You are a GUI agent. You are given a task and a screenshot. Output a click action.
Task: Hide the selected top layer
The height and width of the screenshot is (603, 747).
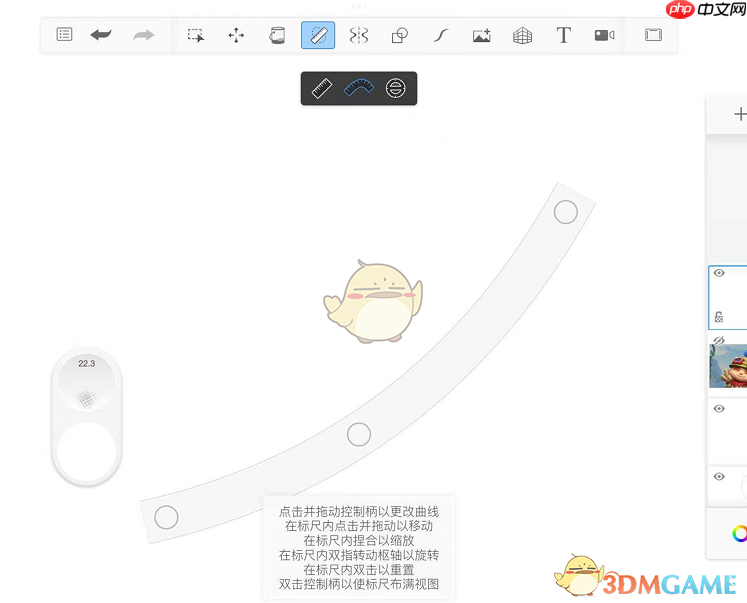pos(719,273)
